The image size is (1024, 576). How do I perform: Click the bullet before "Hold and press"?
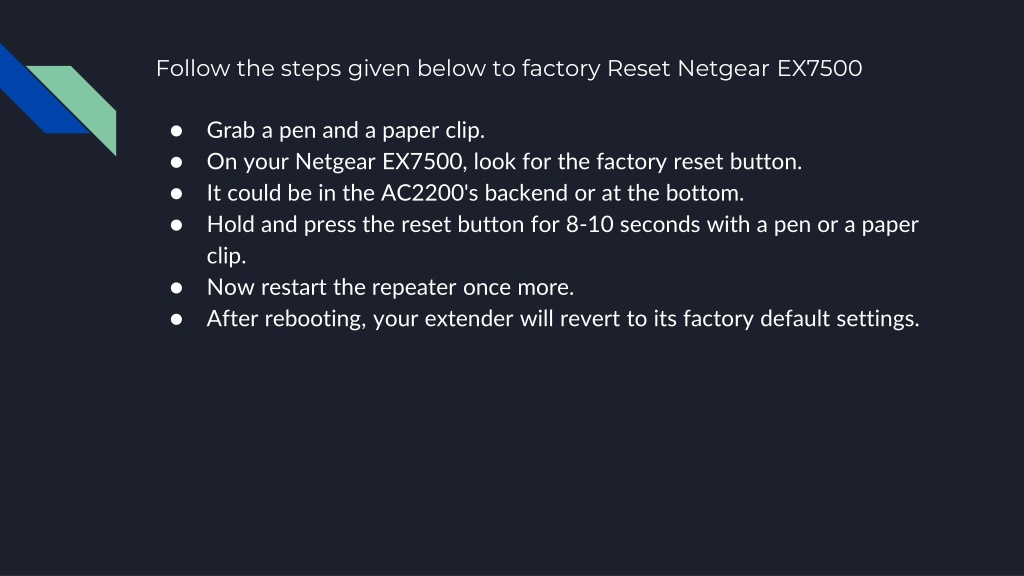[176, 225]
